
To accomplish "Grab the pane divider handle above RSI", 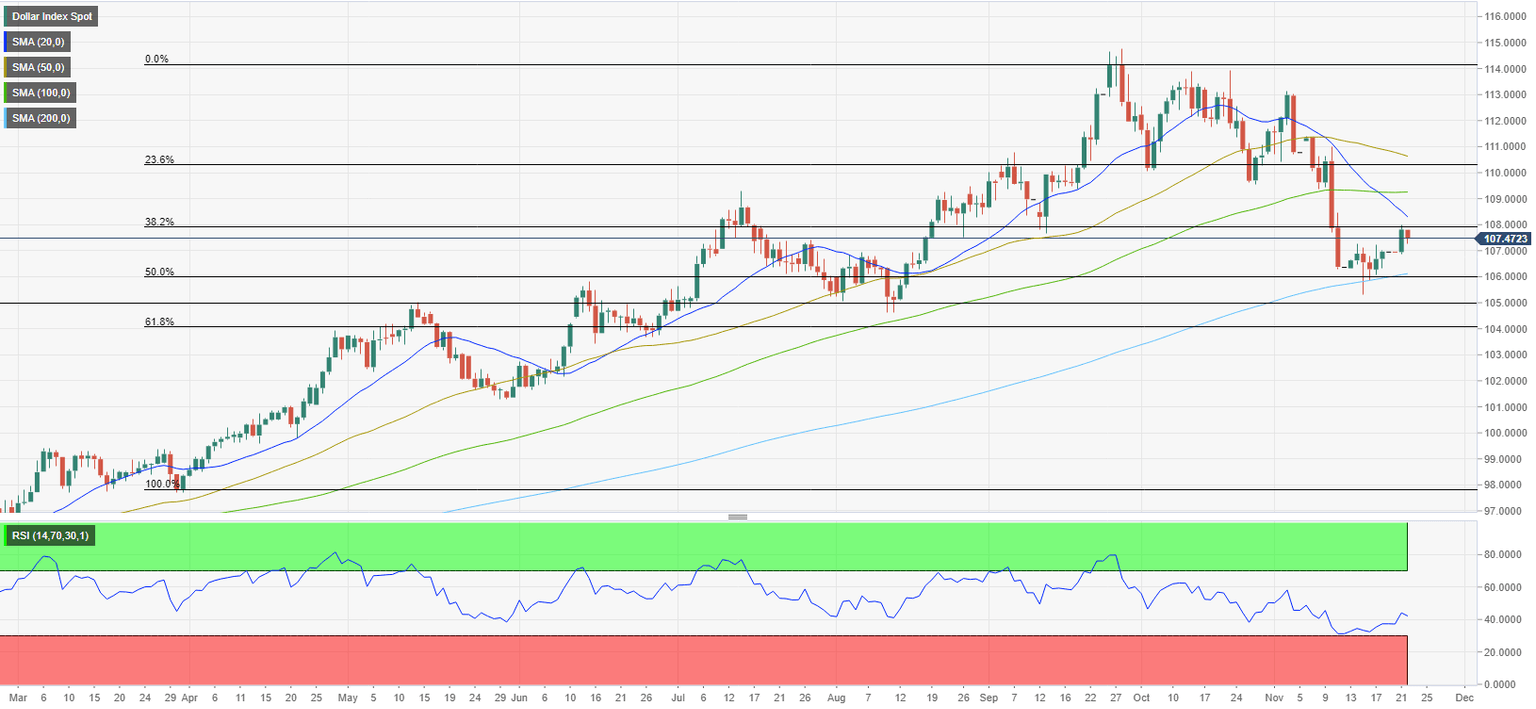I will pos(738,517).
